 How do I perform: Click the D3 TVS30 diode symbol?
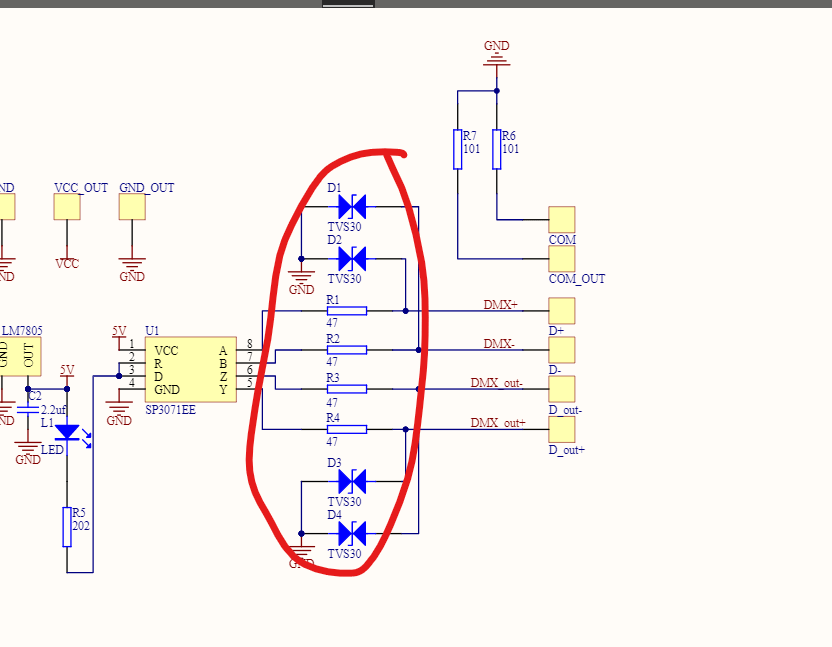pyautogui.click(x=350, y=482)
